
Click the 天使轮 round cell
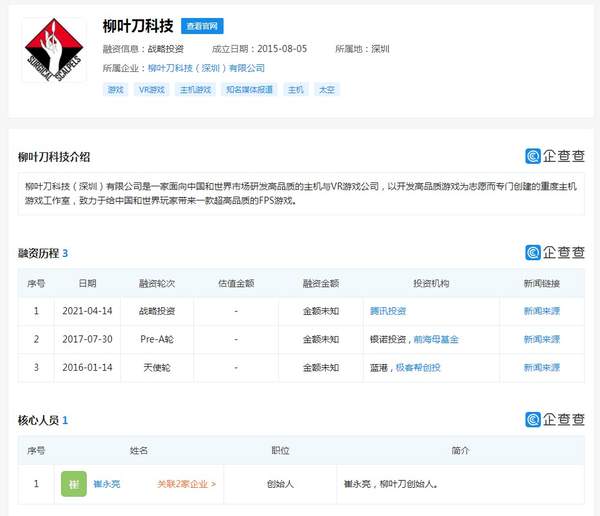tap(157, 367)
